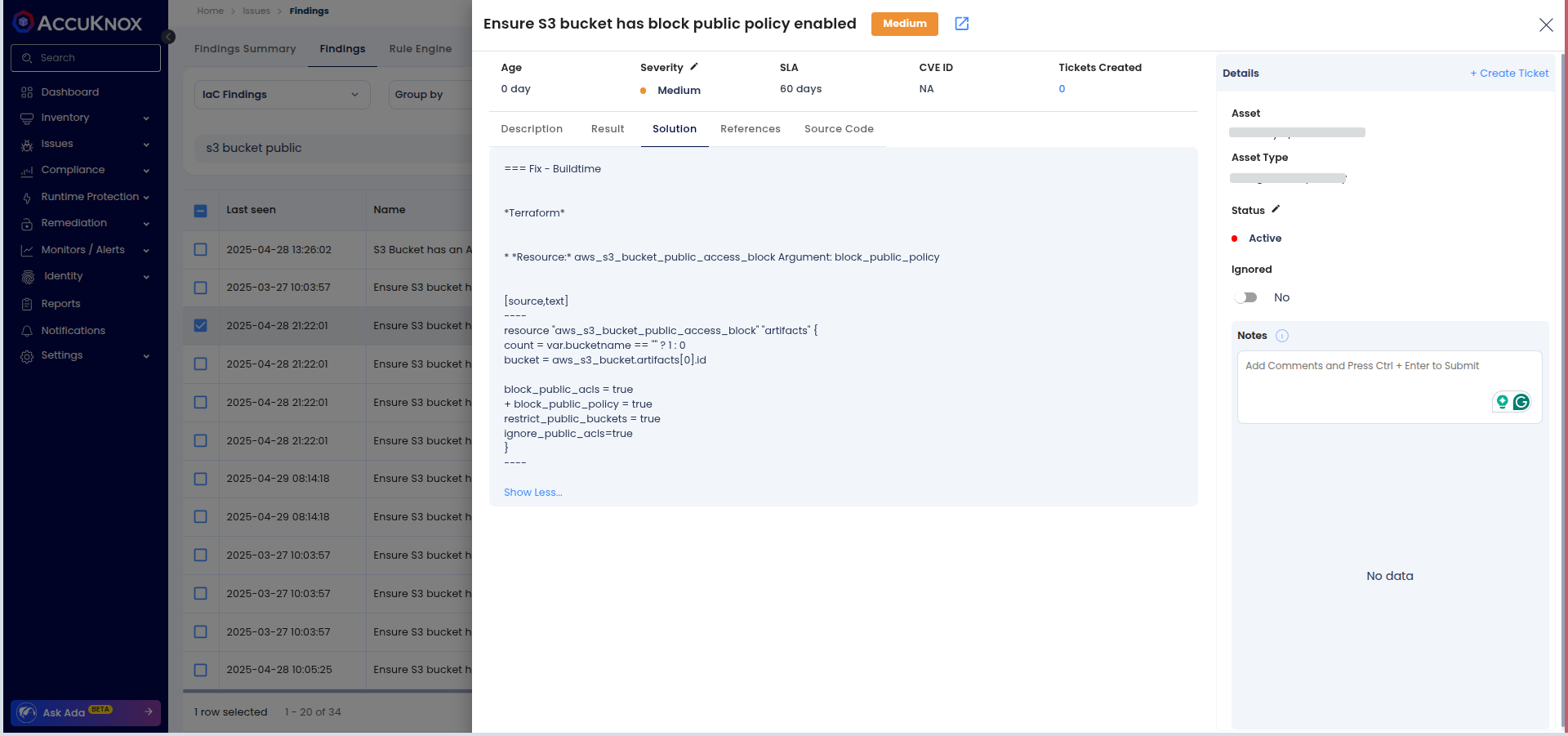Open Notifications bell item
The height and width of the screenshot is (736, 1568).
(63, 331)
